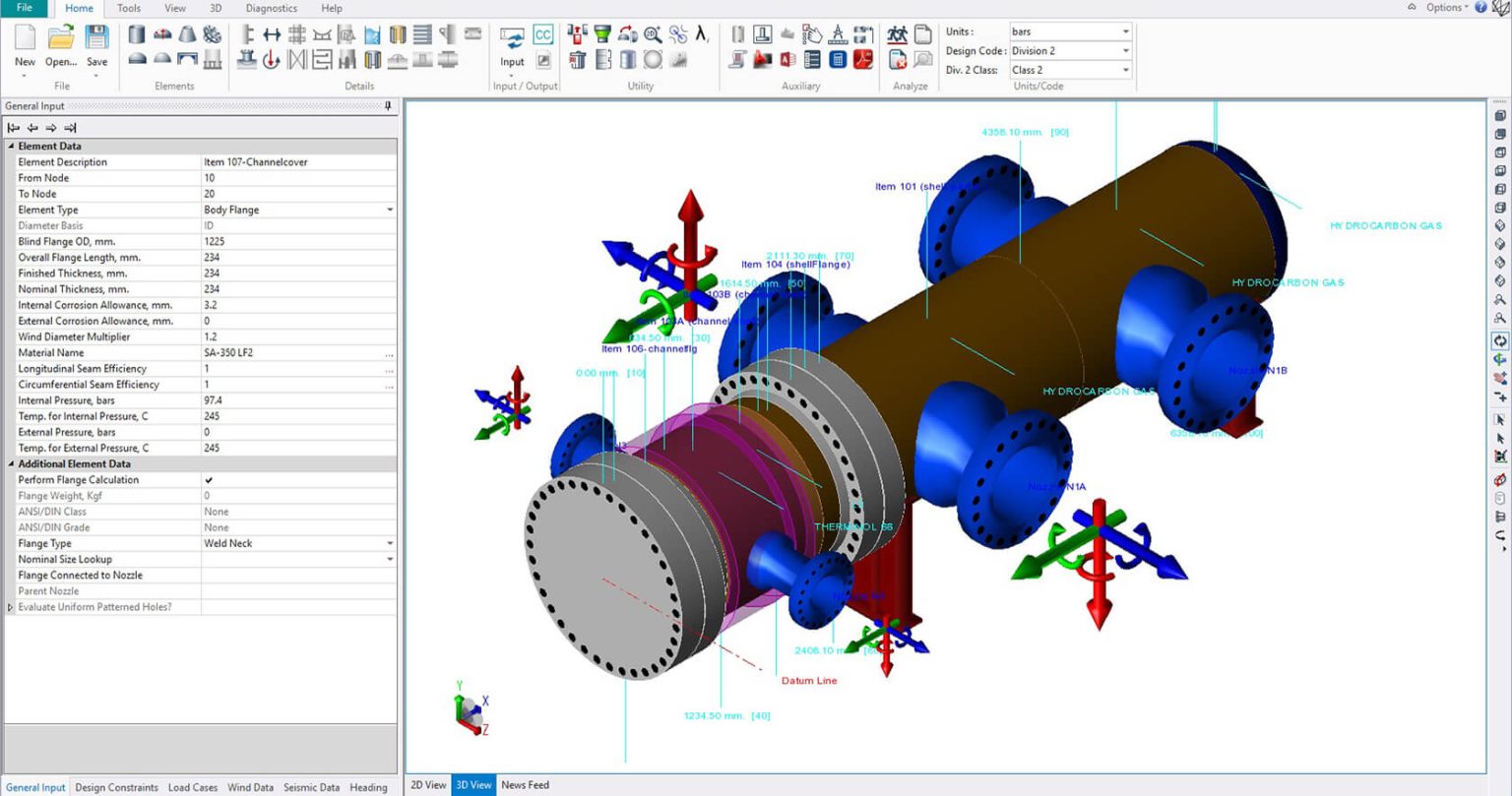Uncheck Perform Flange Calculation
This screenshot has width=1512, height=796.
point(207,479)
